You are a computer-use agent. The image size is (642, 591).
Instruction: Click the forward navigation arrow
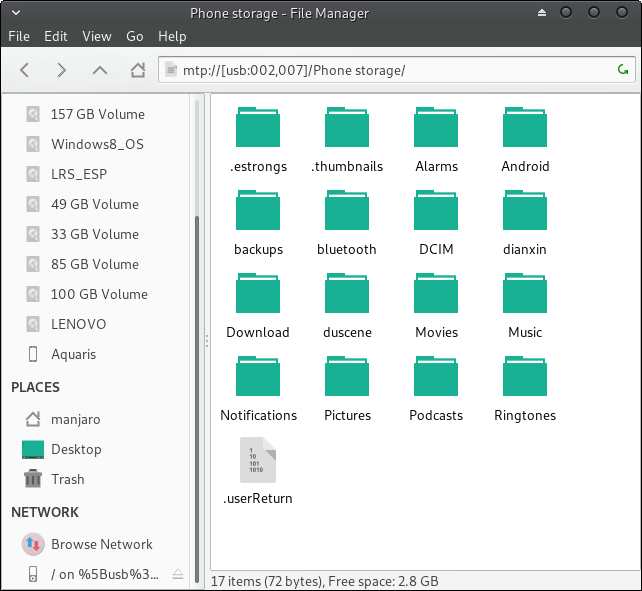pyautogui.click(x=62, y=70)
